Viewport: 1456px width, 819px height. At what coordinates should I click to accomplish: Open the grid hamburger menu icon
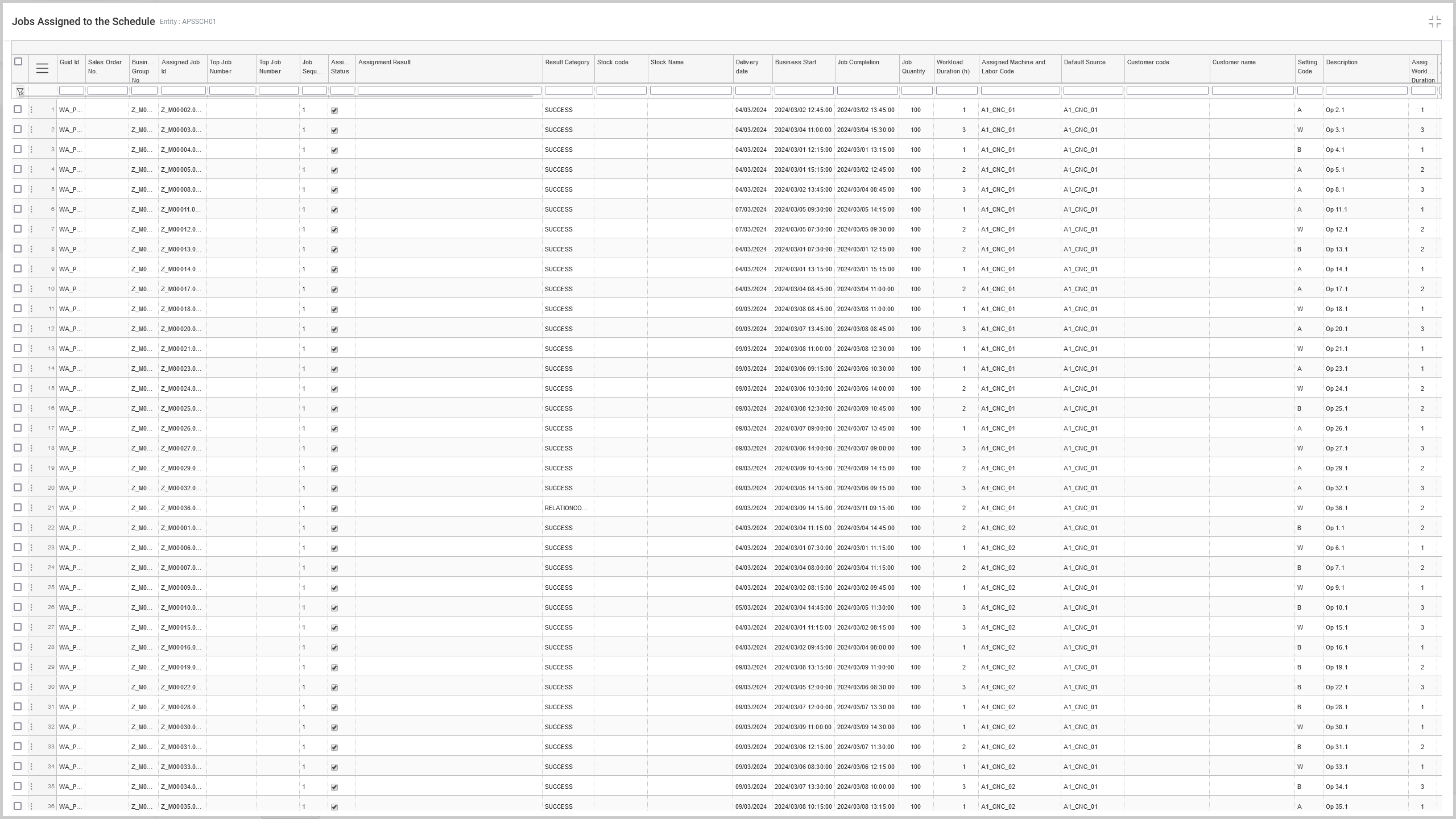pos(42,68)
